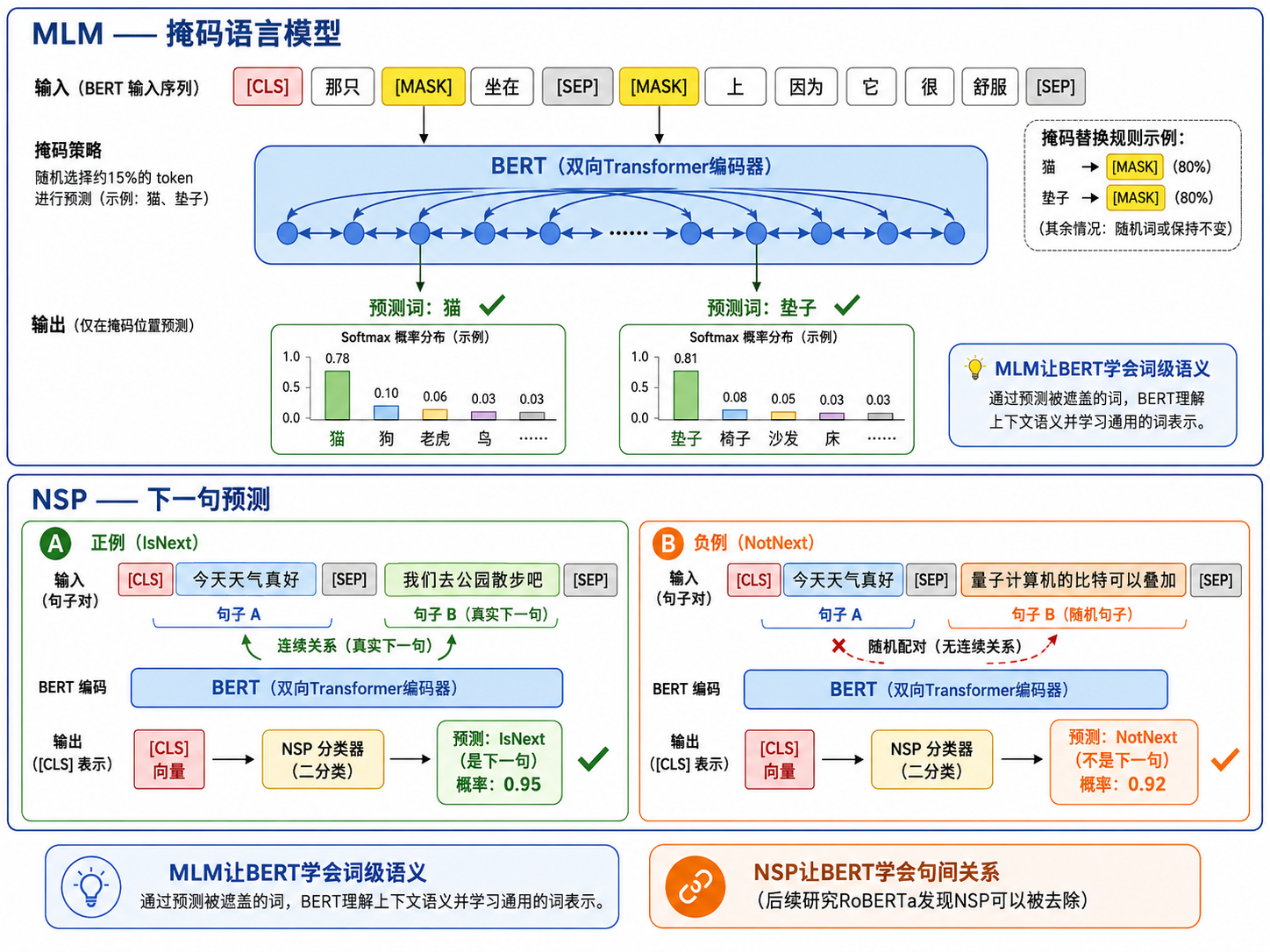Select the green circled A badge
The height and width of the screenshot is (952, 1270).
(56, 543)
